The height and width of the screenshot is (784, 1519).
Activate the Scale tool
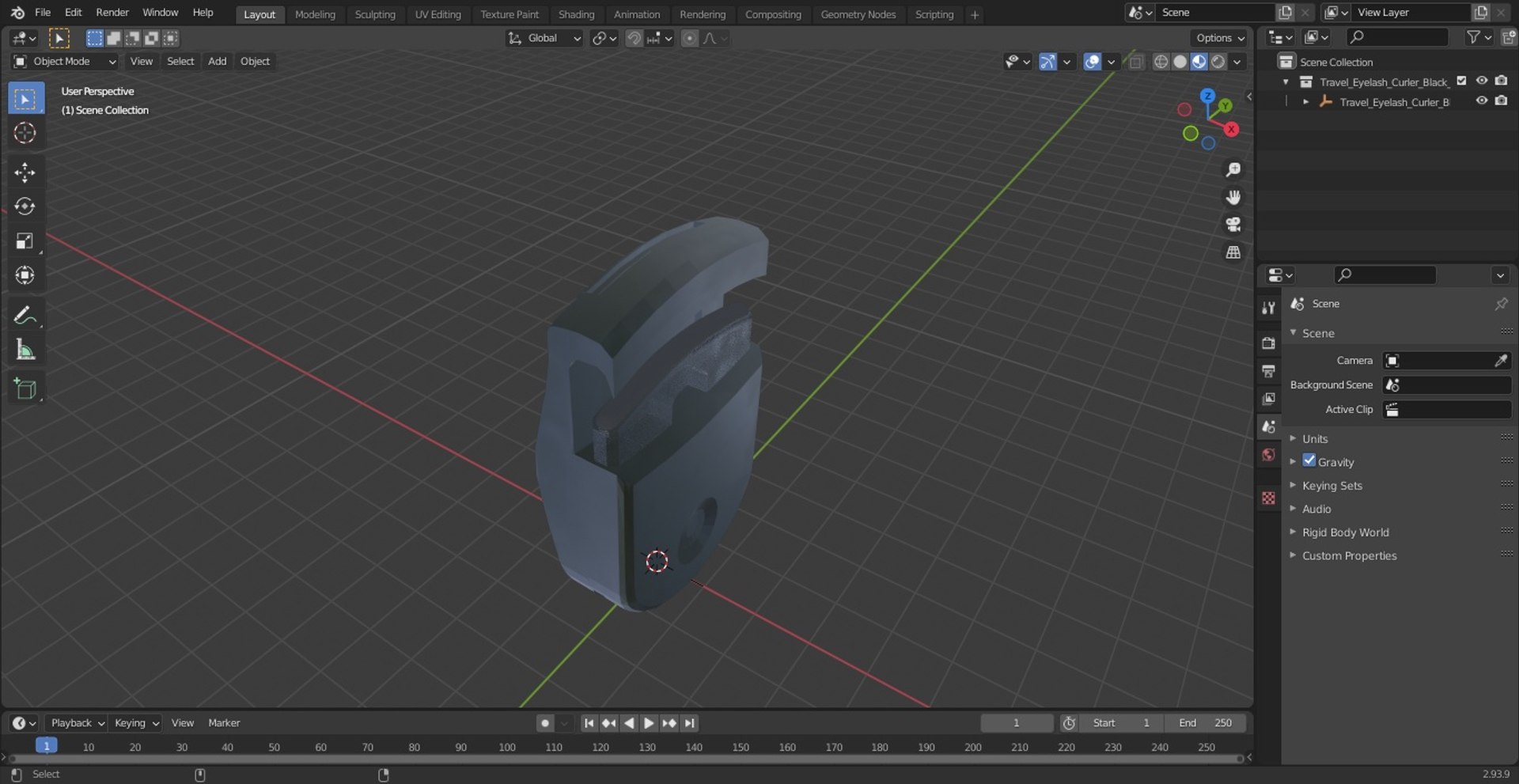coord(25,241)
